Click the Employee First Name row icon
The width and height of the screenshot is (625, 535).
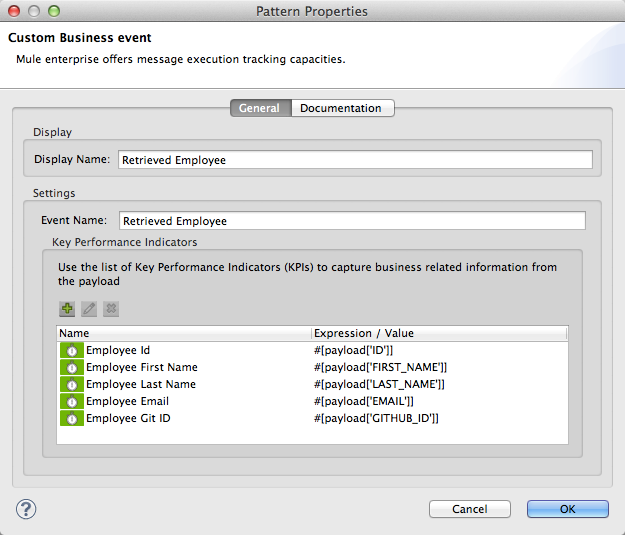point(72,367)
